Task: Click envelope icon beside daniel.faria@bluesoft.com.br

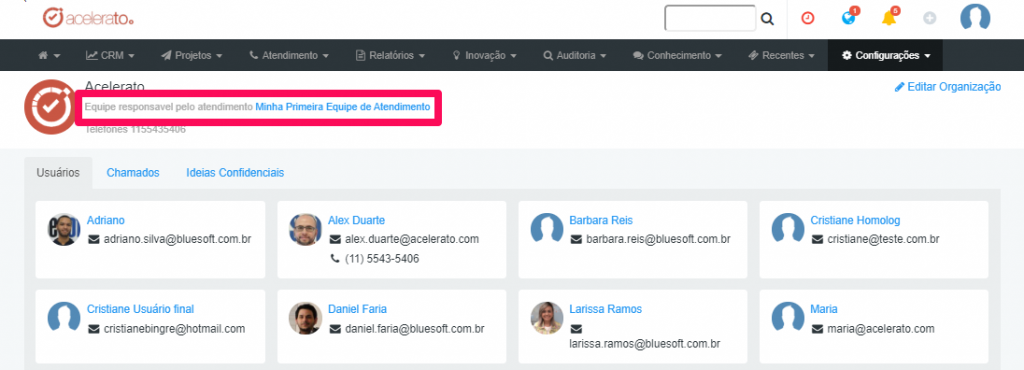Action: coord(335,329)
